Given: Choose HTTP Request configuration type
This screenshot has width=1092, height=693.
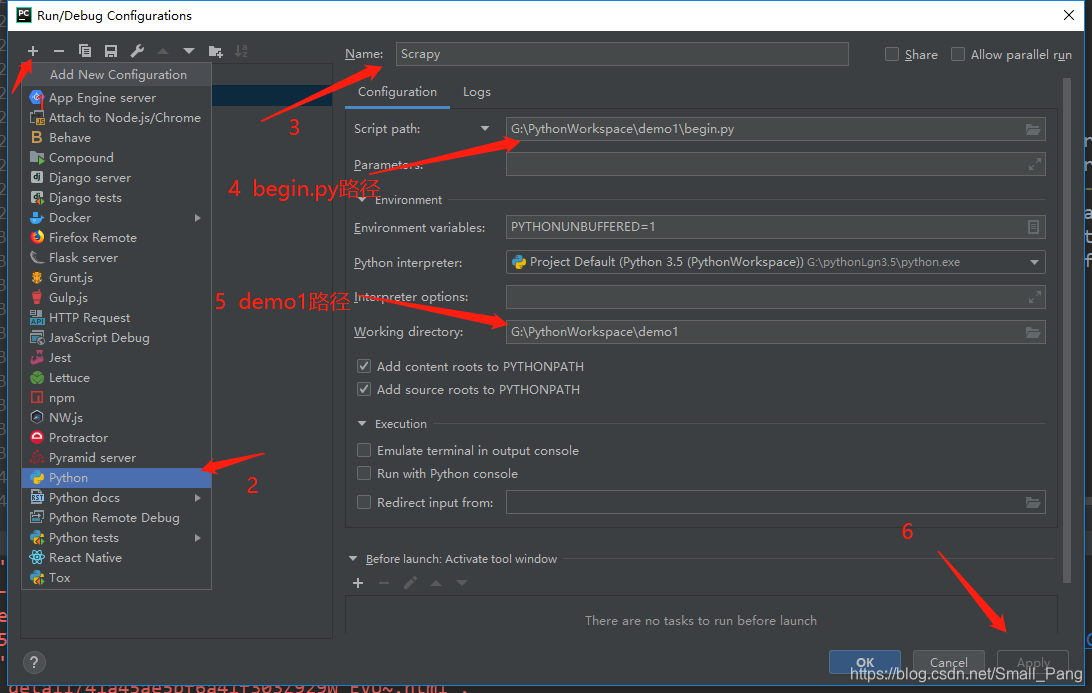Looking at the screenshot, I should pyautogui.click(x=116, y=318).
